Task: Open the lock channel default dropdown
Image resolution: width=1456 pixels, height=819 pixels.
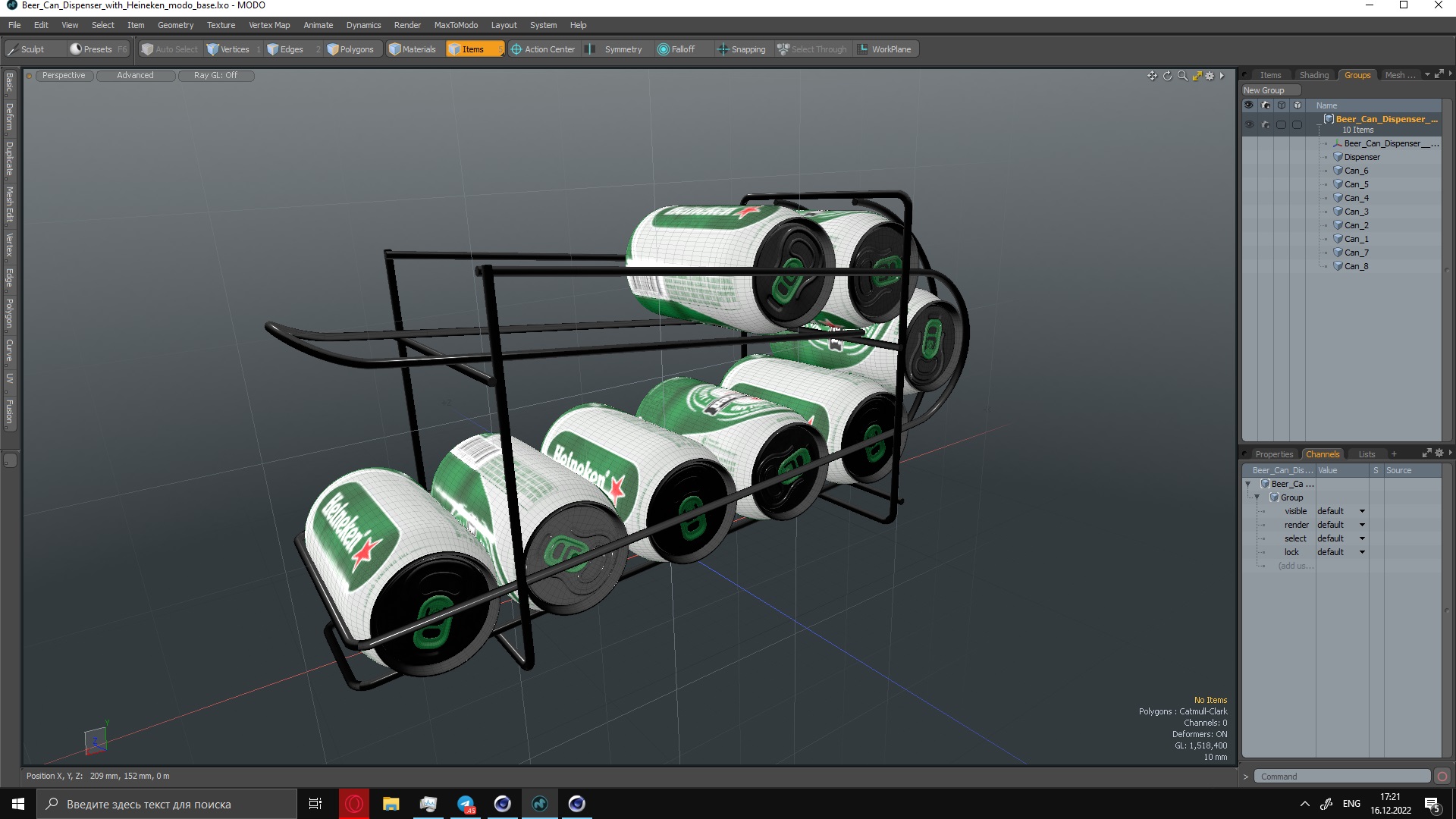Action: tap(1341, 553)
